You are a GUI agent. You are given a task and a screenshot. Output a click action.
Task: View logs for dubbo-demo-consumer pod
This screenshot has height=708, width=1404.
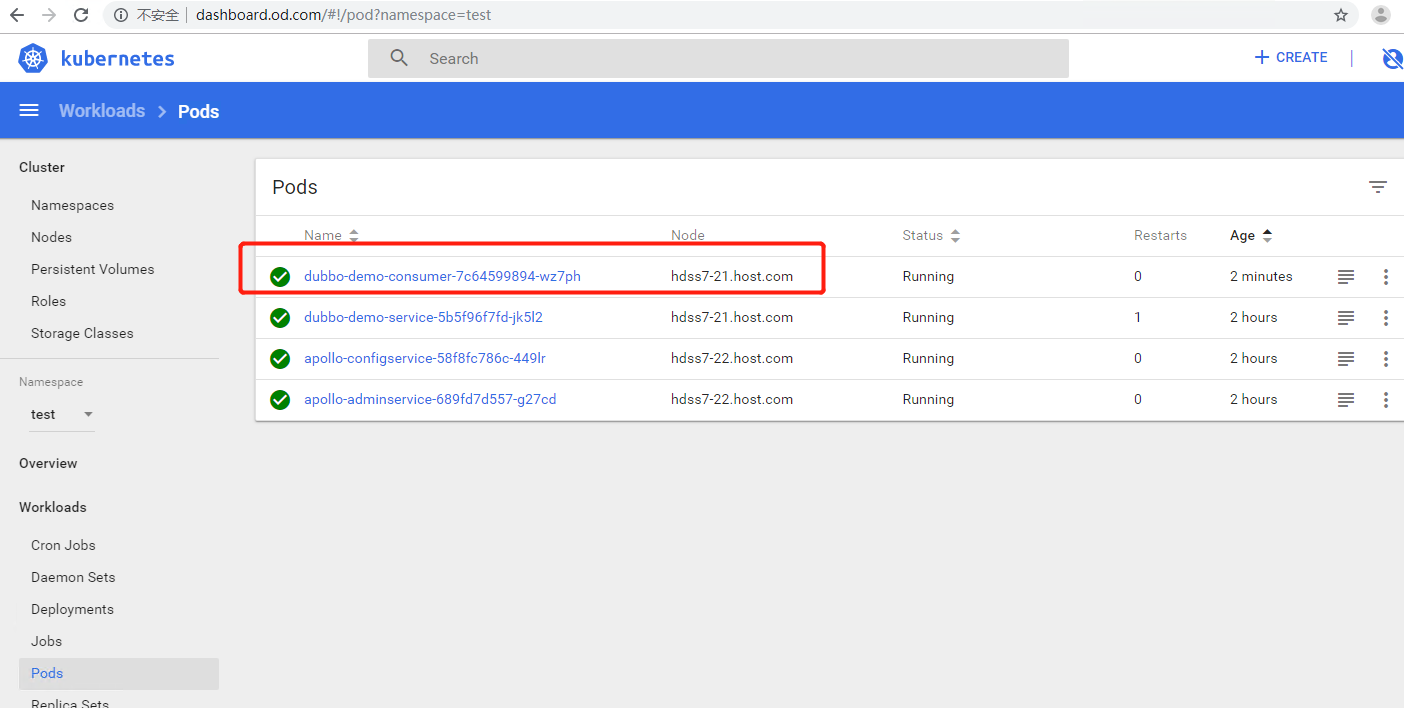[1346, 277]
